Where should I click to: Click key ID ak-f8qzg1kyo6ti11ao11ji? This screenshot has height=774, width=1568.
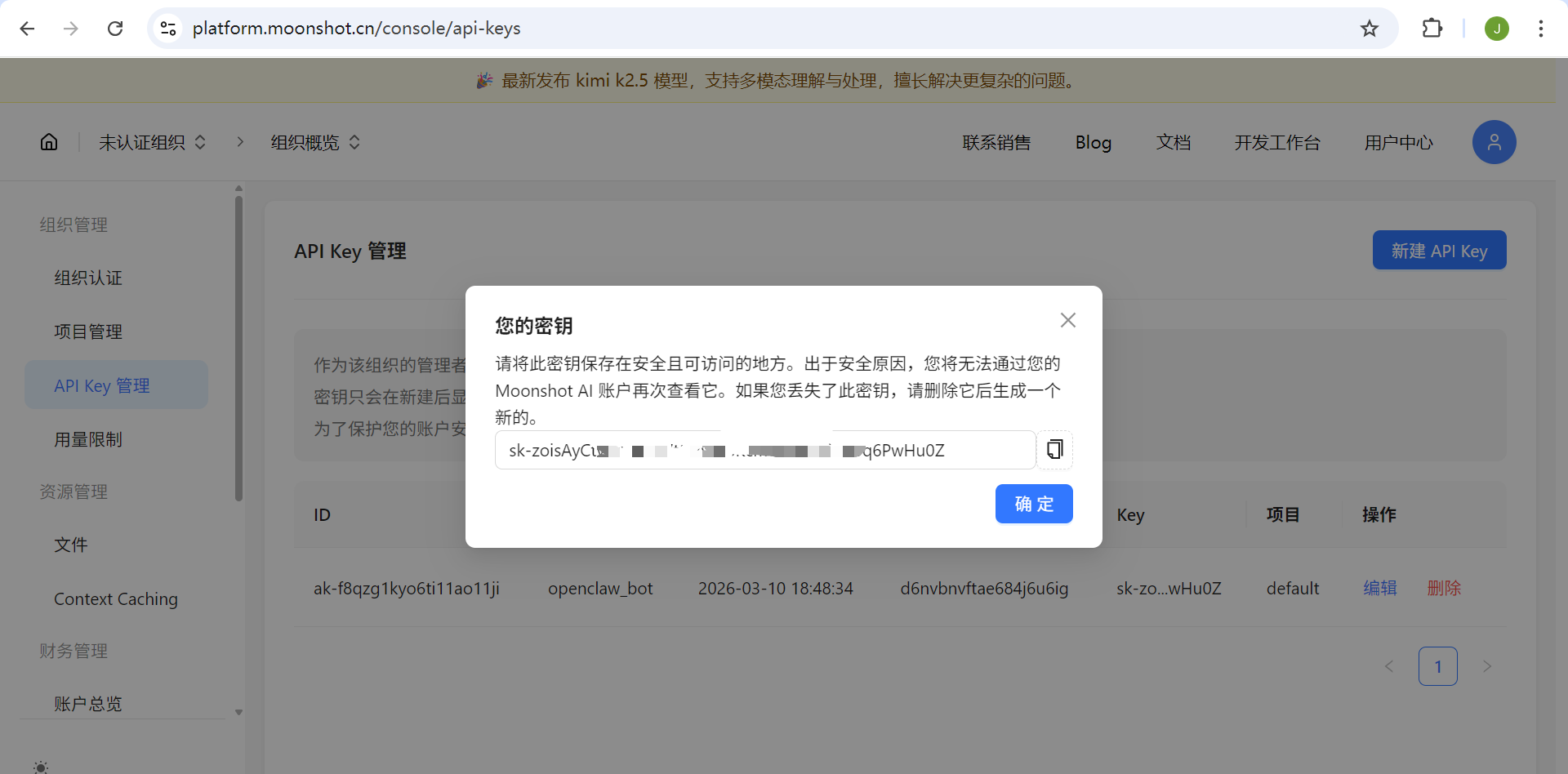click(x=407, y=588)
